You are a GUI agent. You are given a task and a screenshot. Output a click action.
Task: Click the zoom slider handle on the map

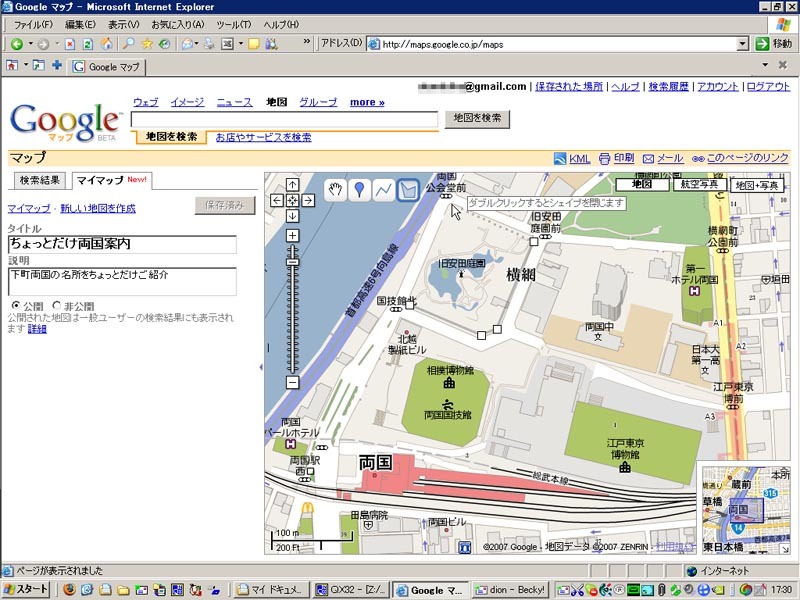pos(292,262)
